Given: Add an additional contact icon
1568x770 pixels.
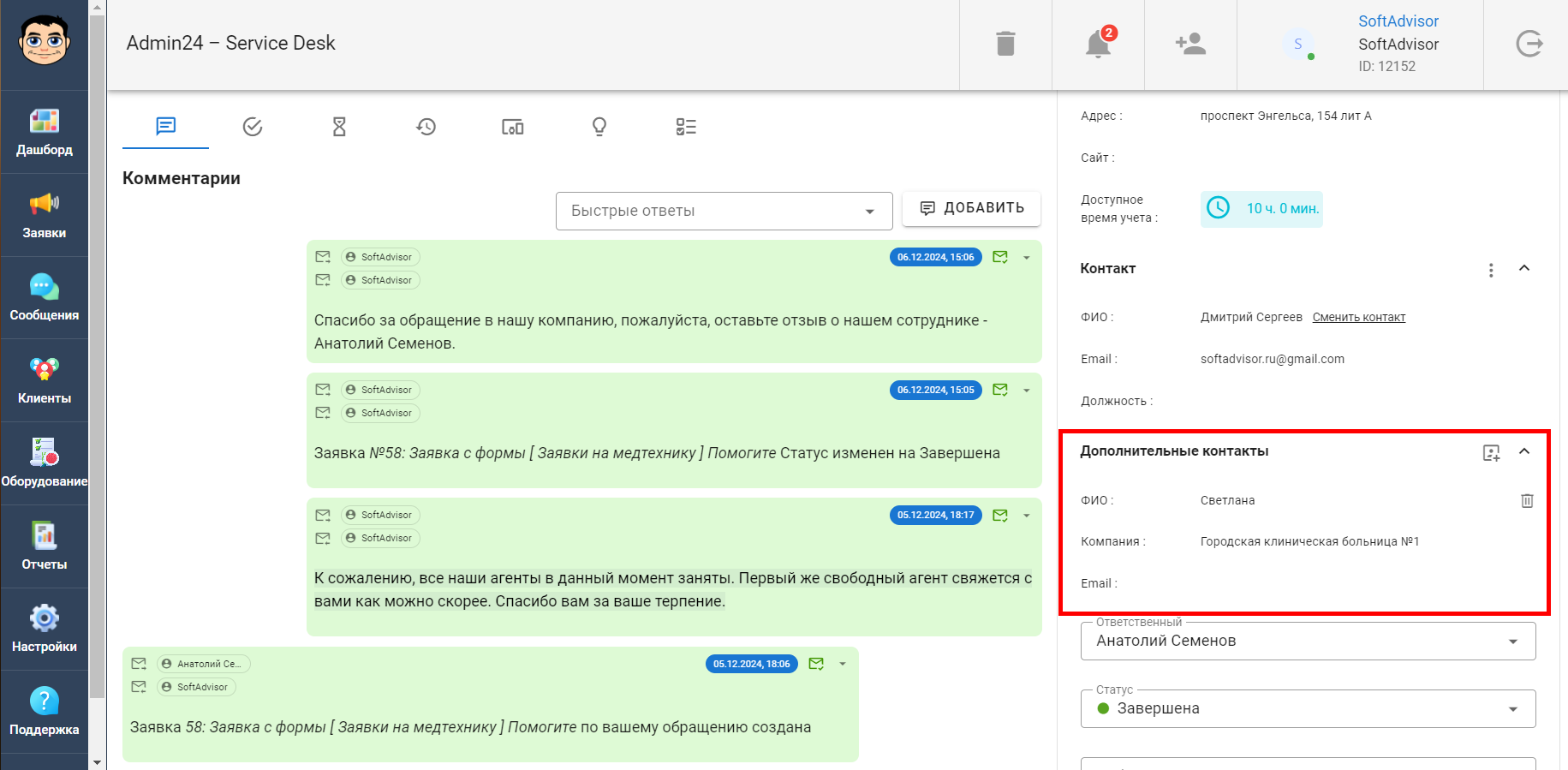Looking at the screenshot, I should point(1492,453).
